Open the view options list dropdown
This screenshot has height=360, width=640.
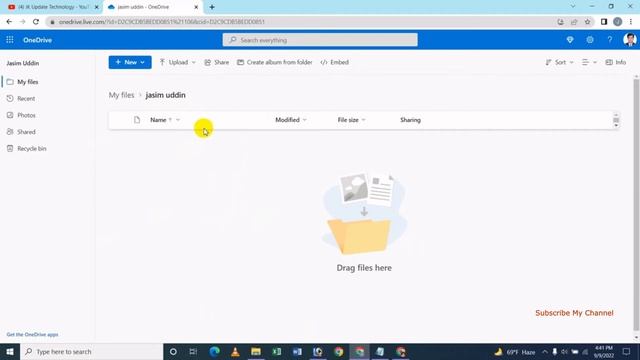coord(589,62)
